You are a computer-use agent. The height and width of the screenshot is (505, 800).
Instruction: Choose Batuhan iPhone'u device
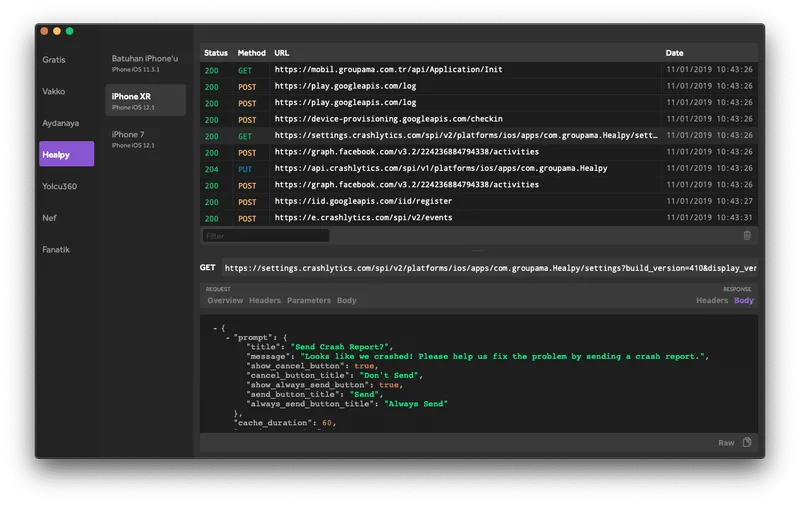[145, 63]
